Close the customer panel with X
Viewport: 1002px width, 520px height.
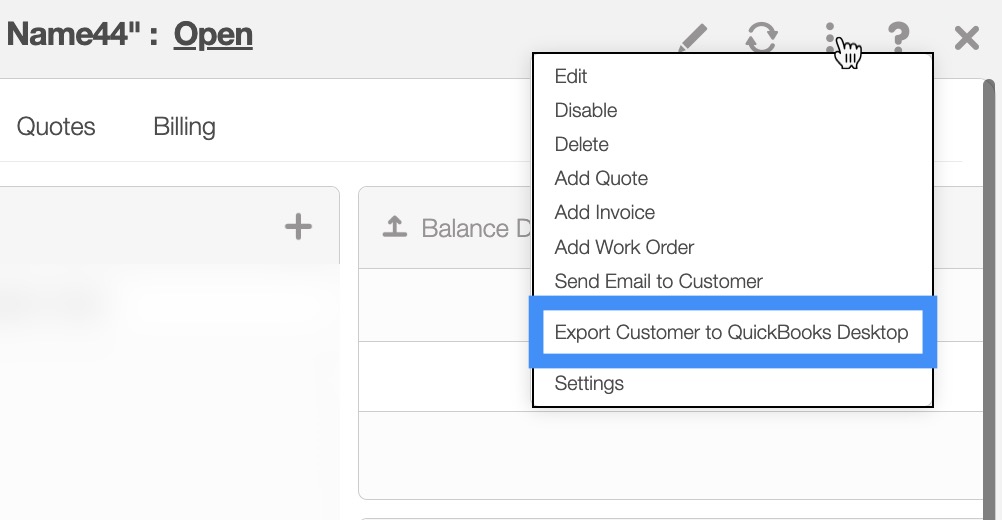(966, 39)
